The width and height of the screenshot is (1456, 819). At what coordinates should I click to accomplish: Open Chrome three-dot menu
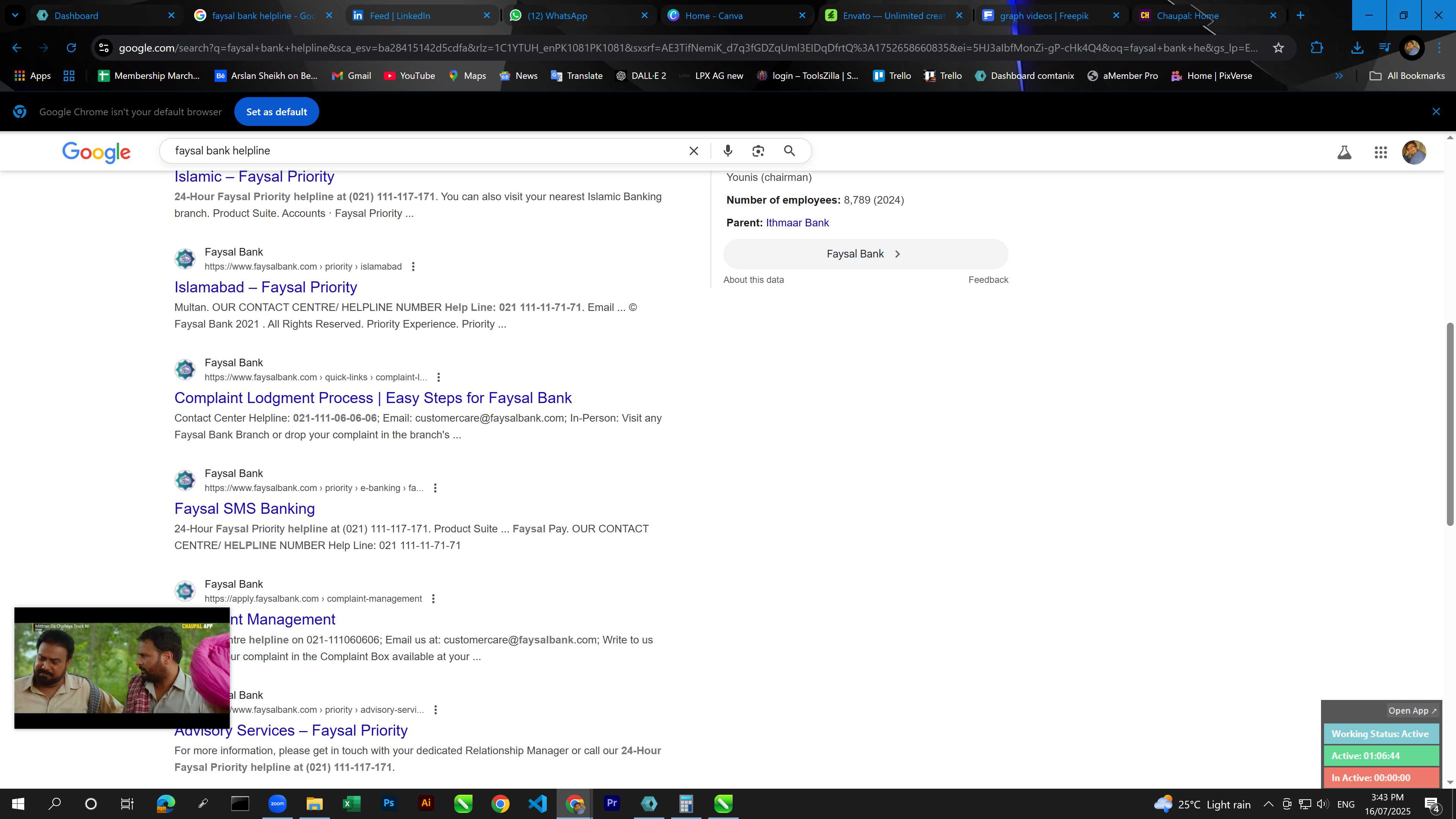point(1439,48)
